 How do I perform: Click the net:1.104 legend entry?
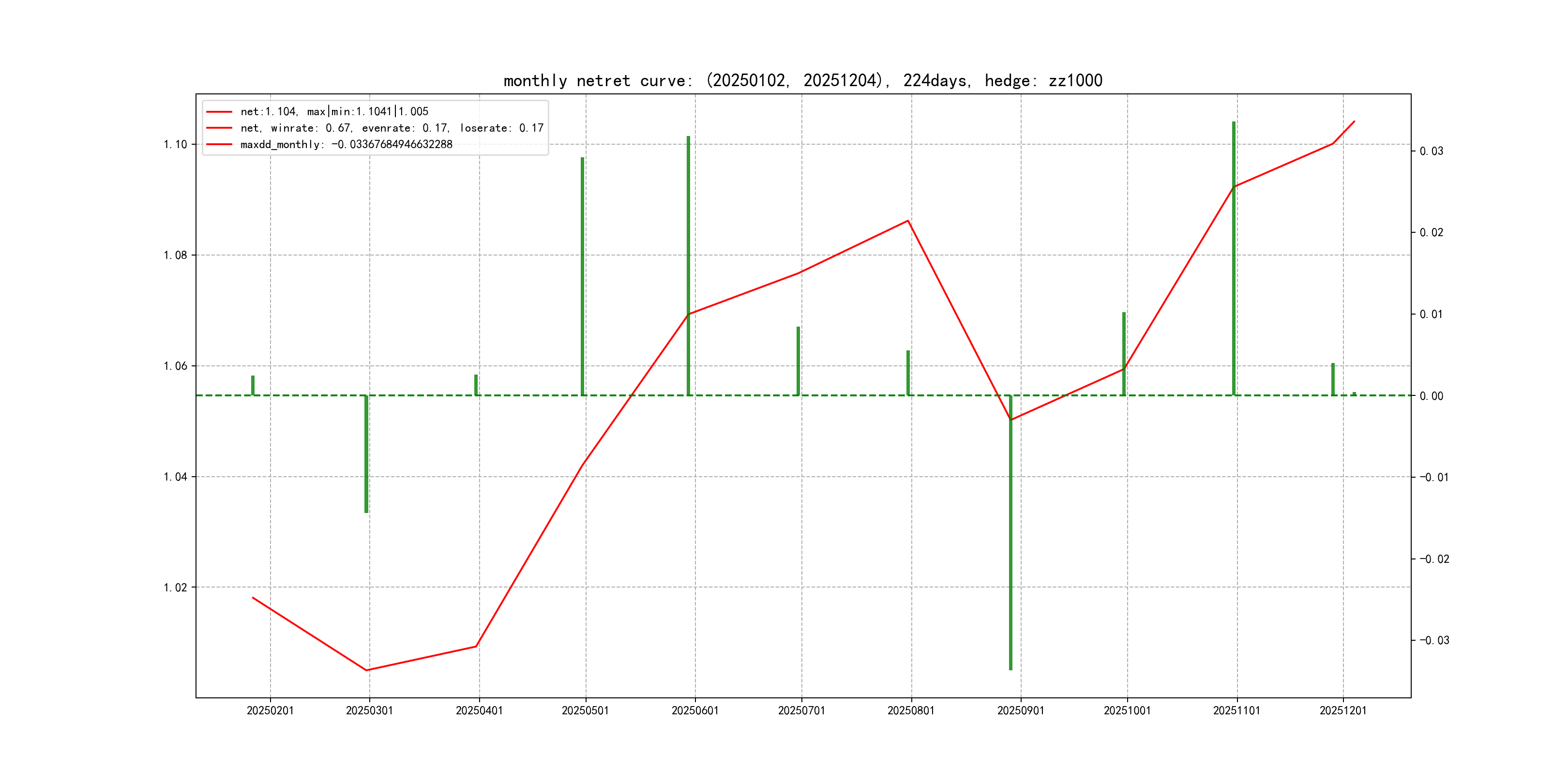(x=333, y=111)
